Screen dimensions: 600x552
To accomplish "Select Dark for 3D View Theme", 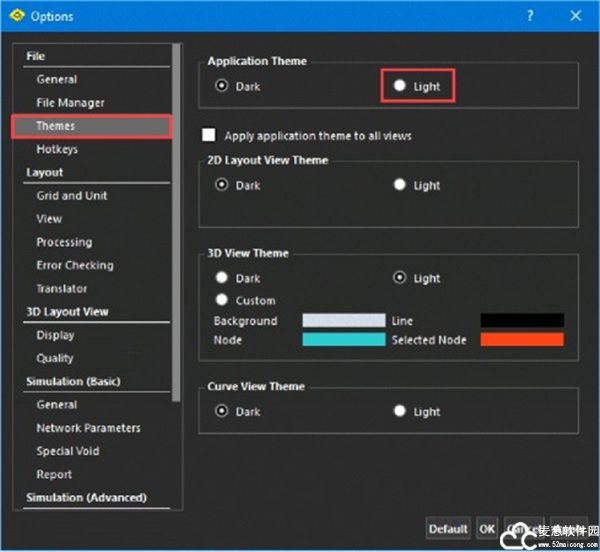I will (x=221, y=278).
